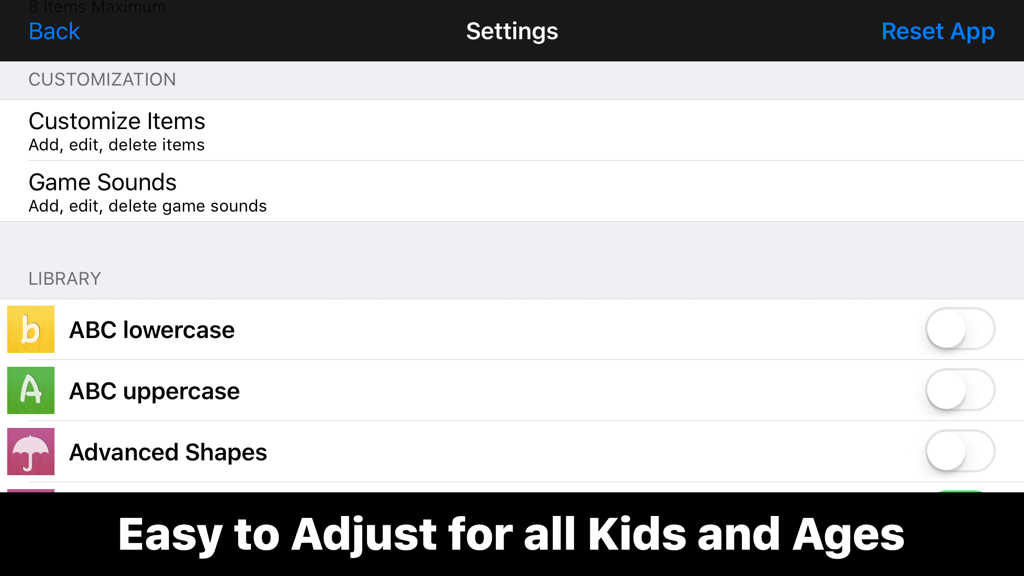The image size is (1024, 576).
Task: Tap Back to exit Settings
Action: tap(53, 31)
